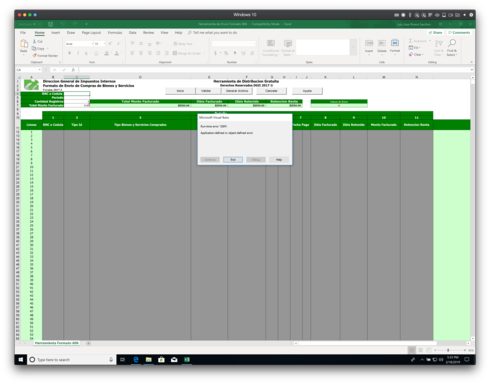This screenshot has width=490, height=384.
Task: Click the AutoSum sigma icon
Action: [x=411, y=41]
